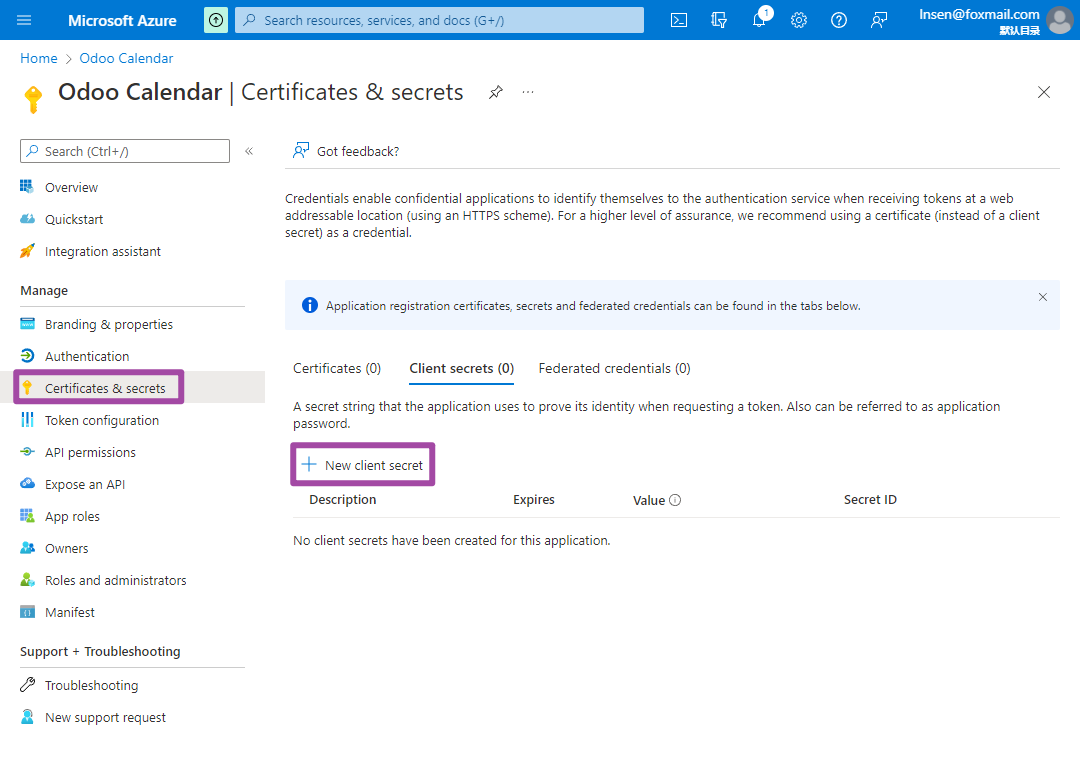Open API permissions in sidebar
Screen dimensions: 1080x763
pos(90,452)
